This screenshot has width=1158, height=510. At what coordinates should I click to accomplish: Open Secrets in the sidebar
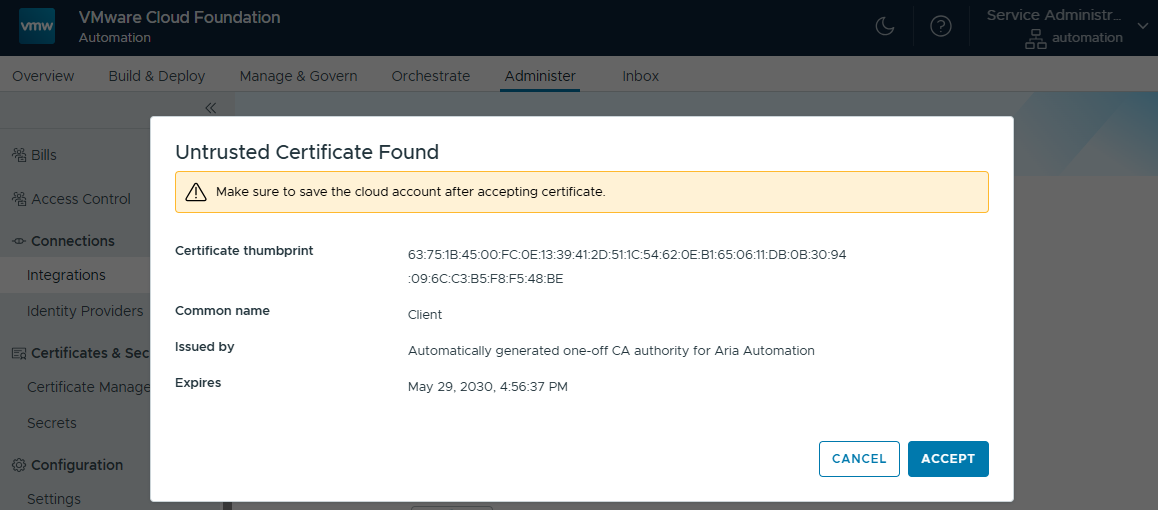click(x=52, y=423)
